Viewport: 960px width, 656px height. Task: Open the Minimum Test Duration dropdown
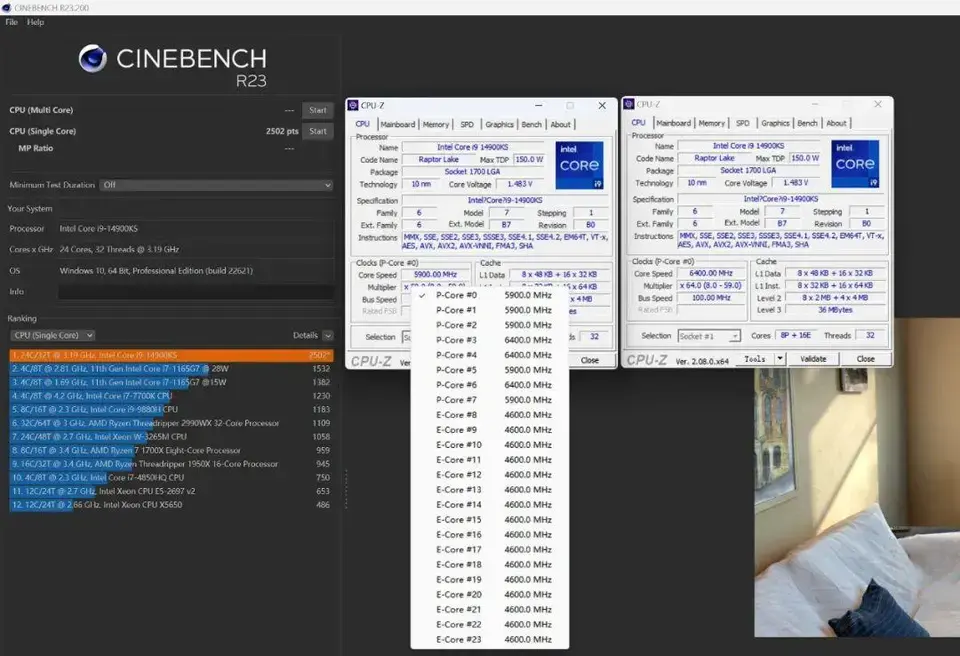[x=216, y=185]
